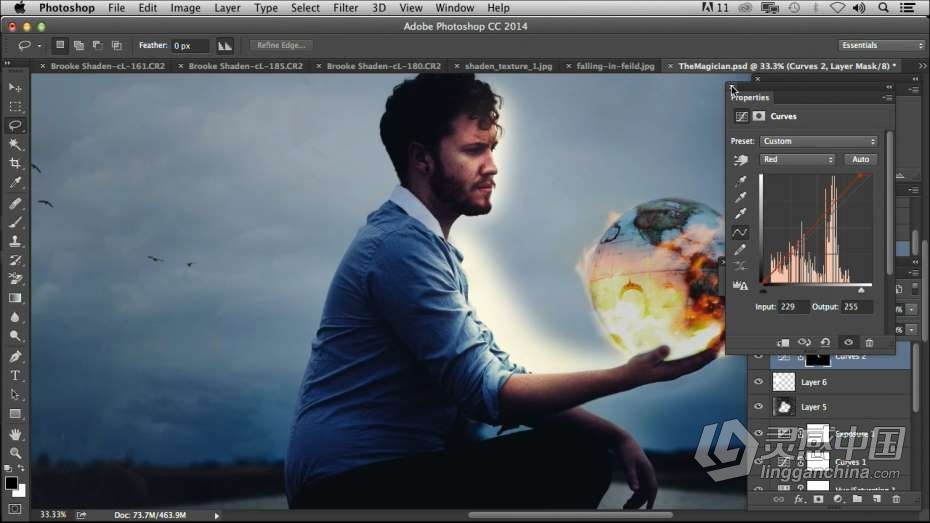Select the Crop tool
This screenshot has height=523, width=930.
click(15, 163)
